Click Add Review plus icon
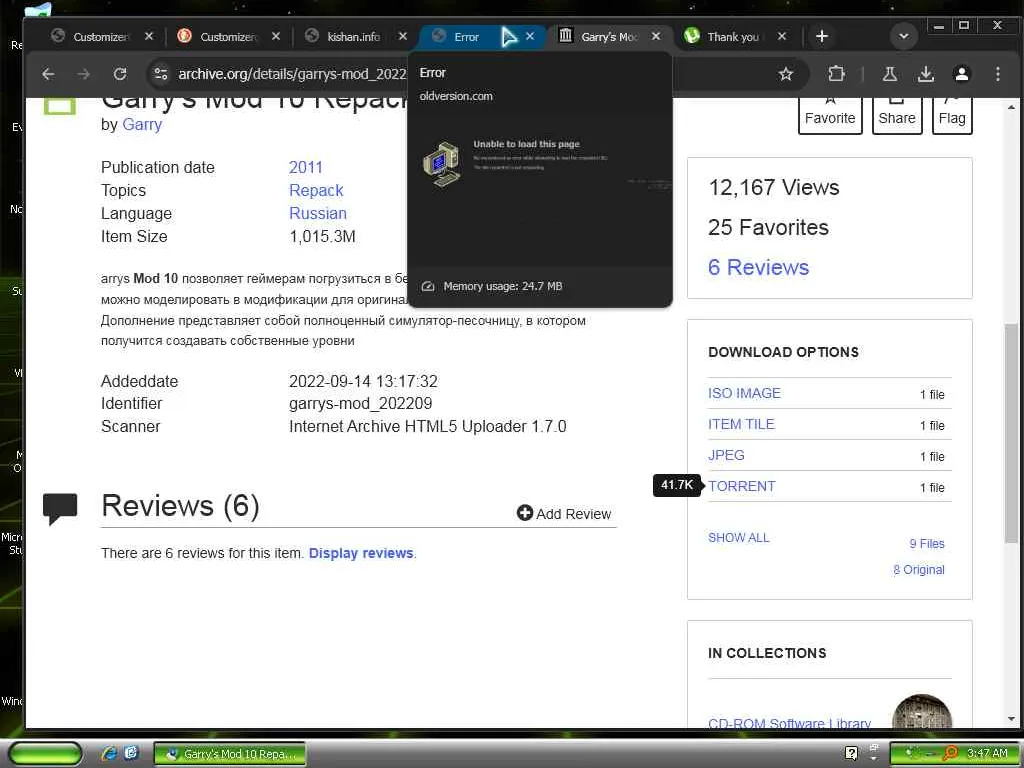1024x768 pixels. click(524, 513)
